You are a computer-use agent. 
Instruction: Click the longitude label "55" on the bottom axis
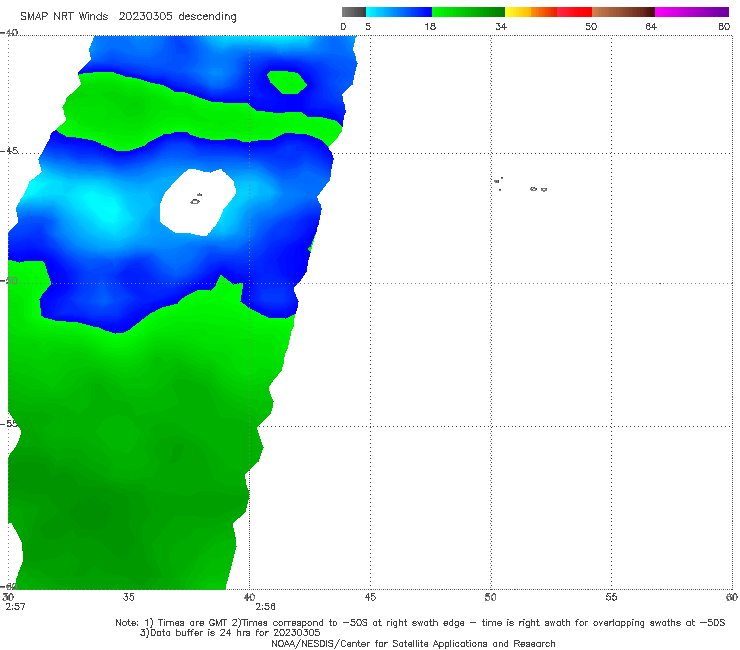click(611, 597)
